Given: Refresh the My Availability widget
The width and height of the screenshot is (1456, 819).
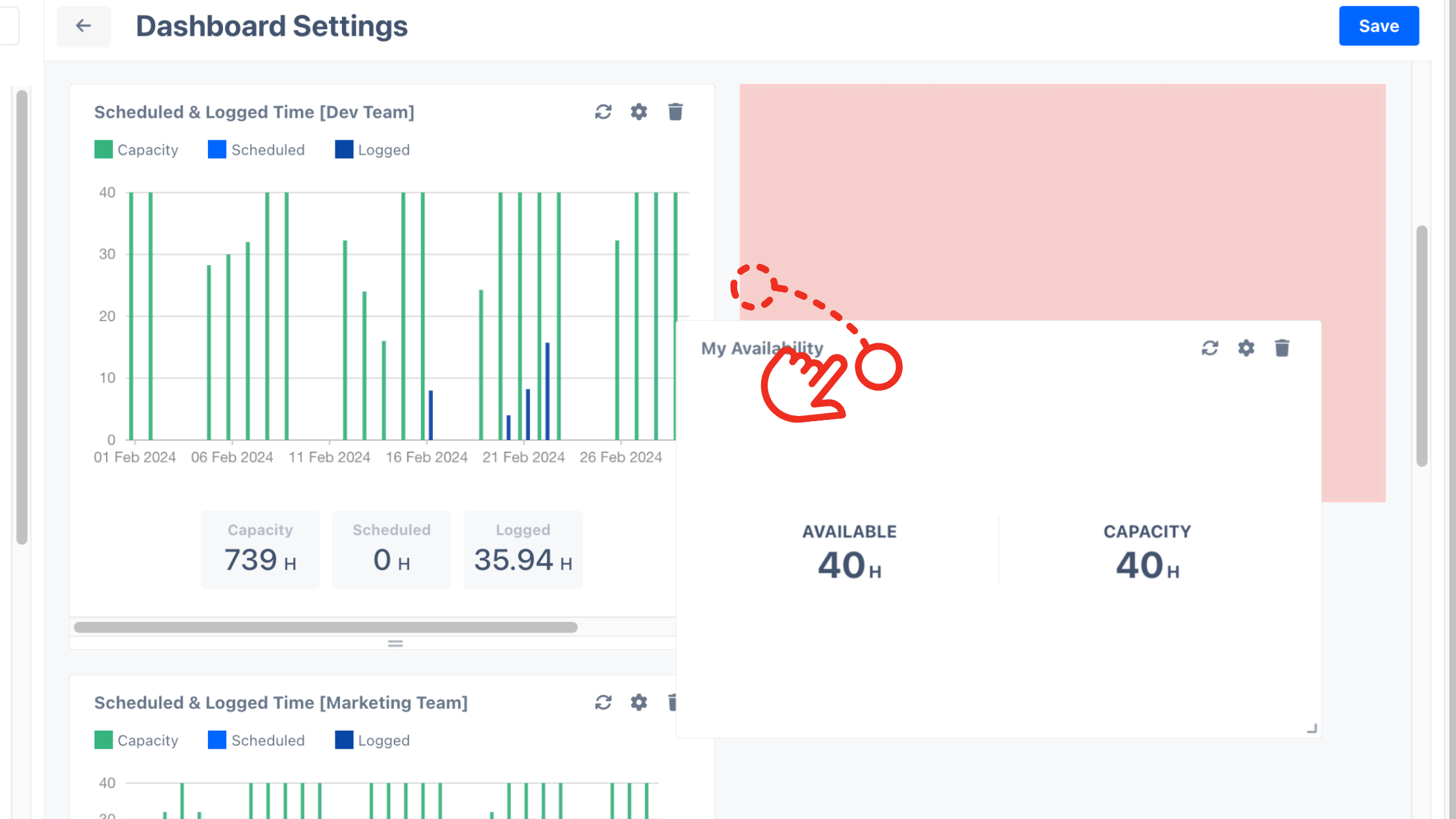Looking at the screenshot, I should 1210,348.
